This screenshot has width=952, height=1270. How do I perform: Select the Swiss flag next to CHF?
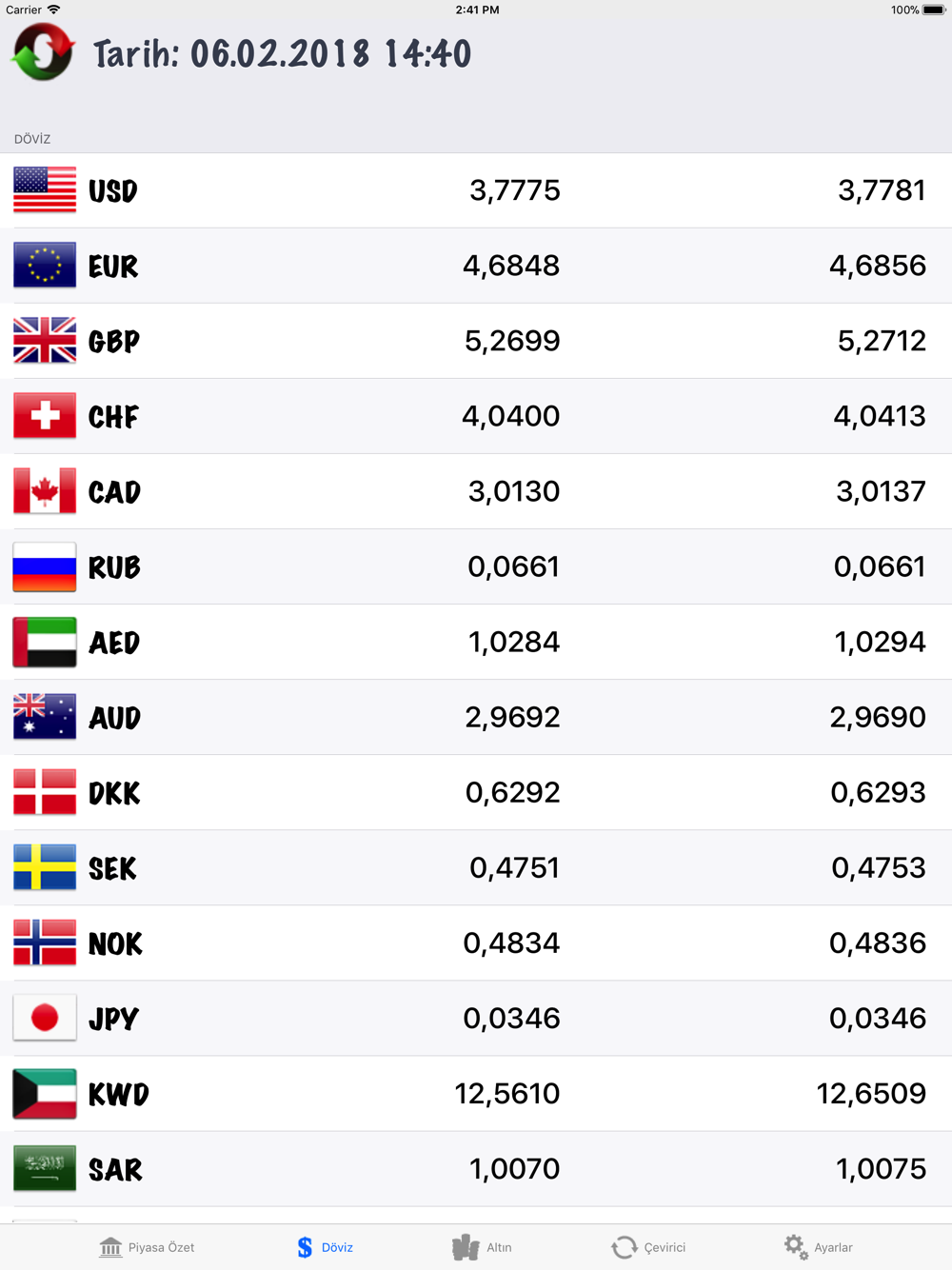pyautogui.click(x=45, y=416)
